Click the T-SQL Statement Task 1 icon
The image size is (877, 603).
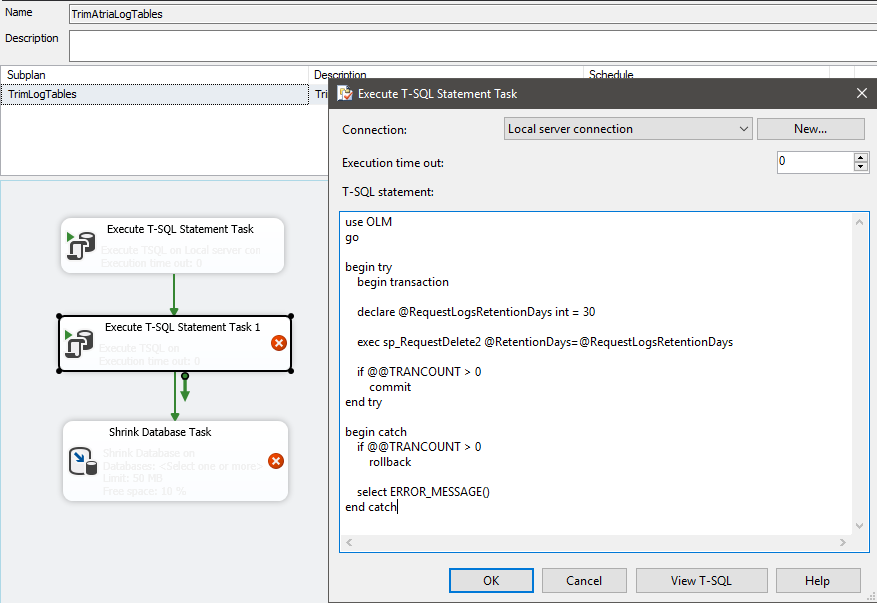click(x=77, y=343)
